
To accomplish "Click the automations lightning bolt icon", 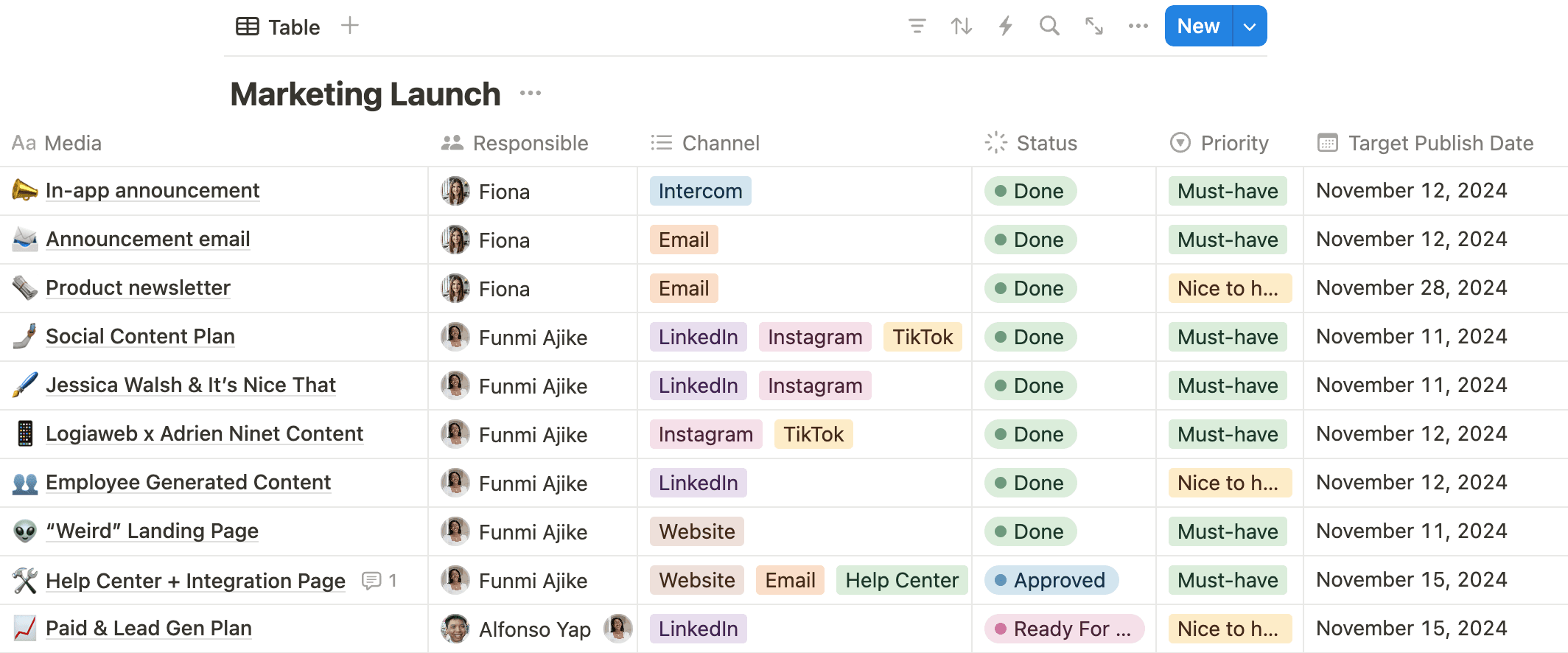I will (x=1005, y=26).
